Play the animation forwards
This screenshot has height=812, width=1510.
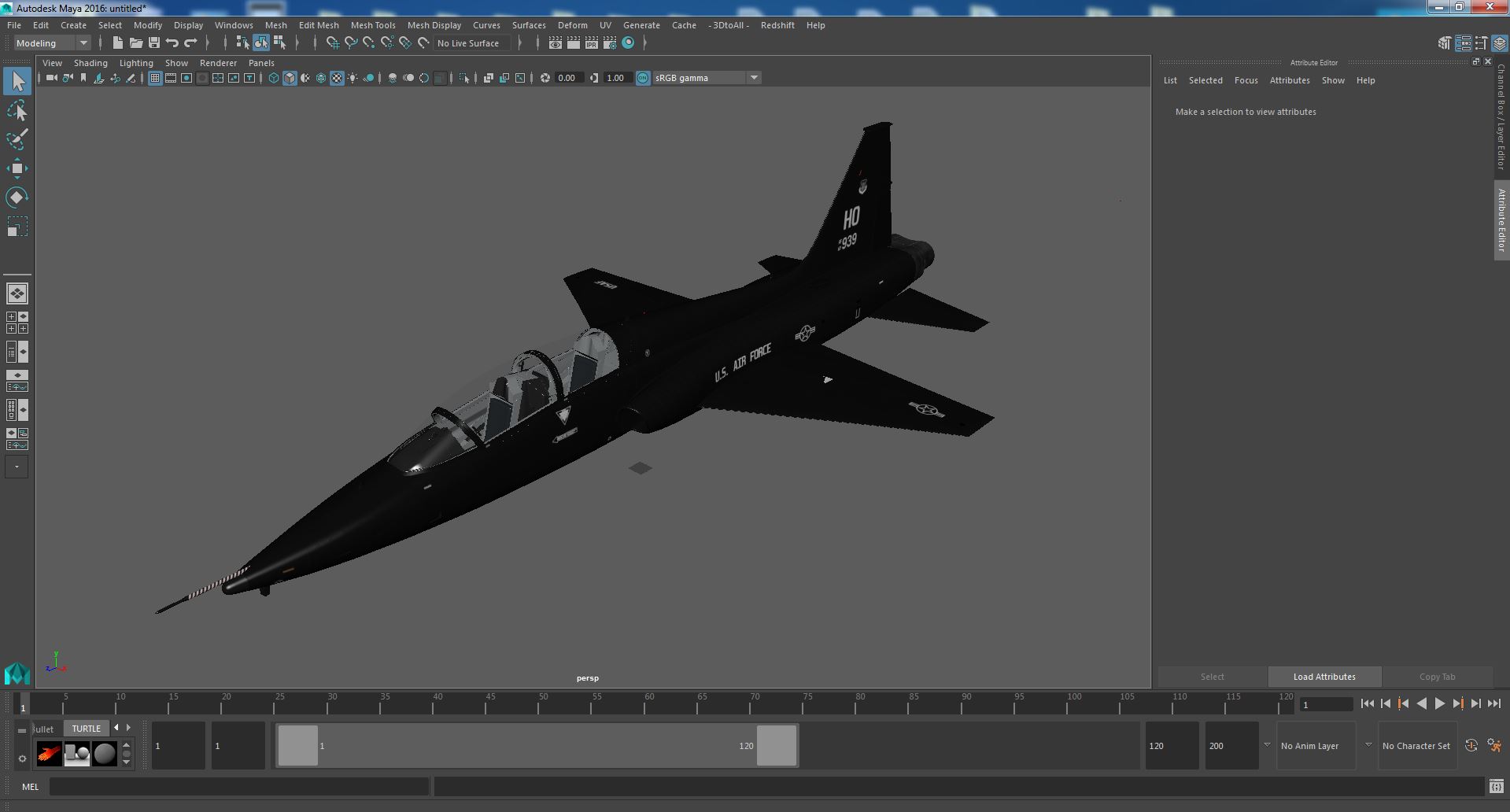[x=1439, y=704]
